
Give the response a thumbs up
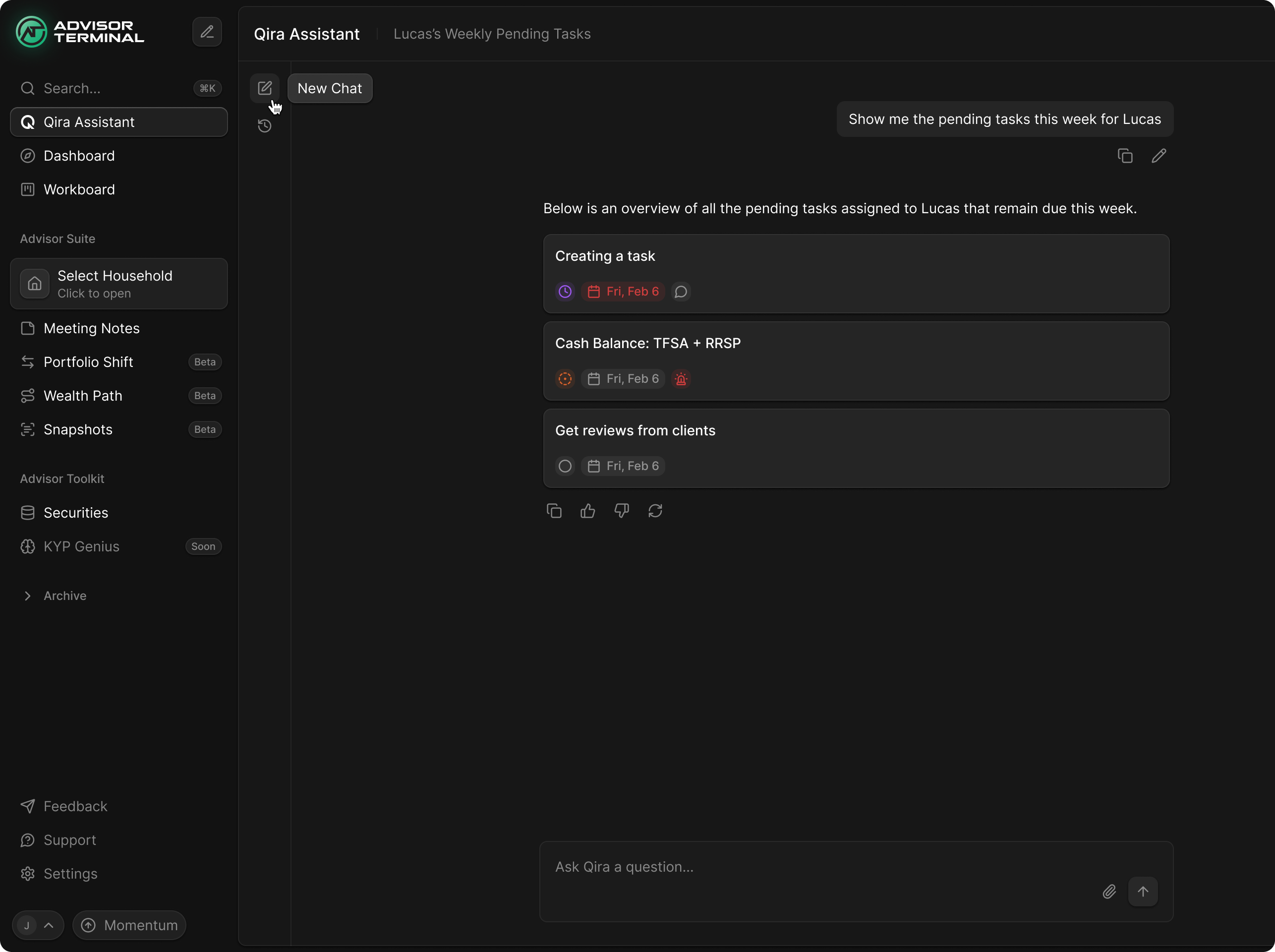pos(587,511)
